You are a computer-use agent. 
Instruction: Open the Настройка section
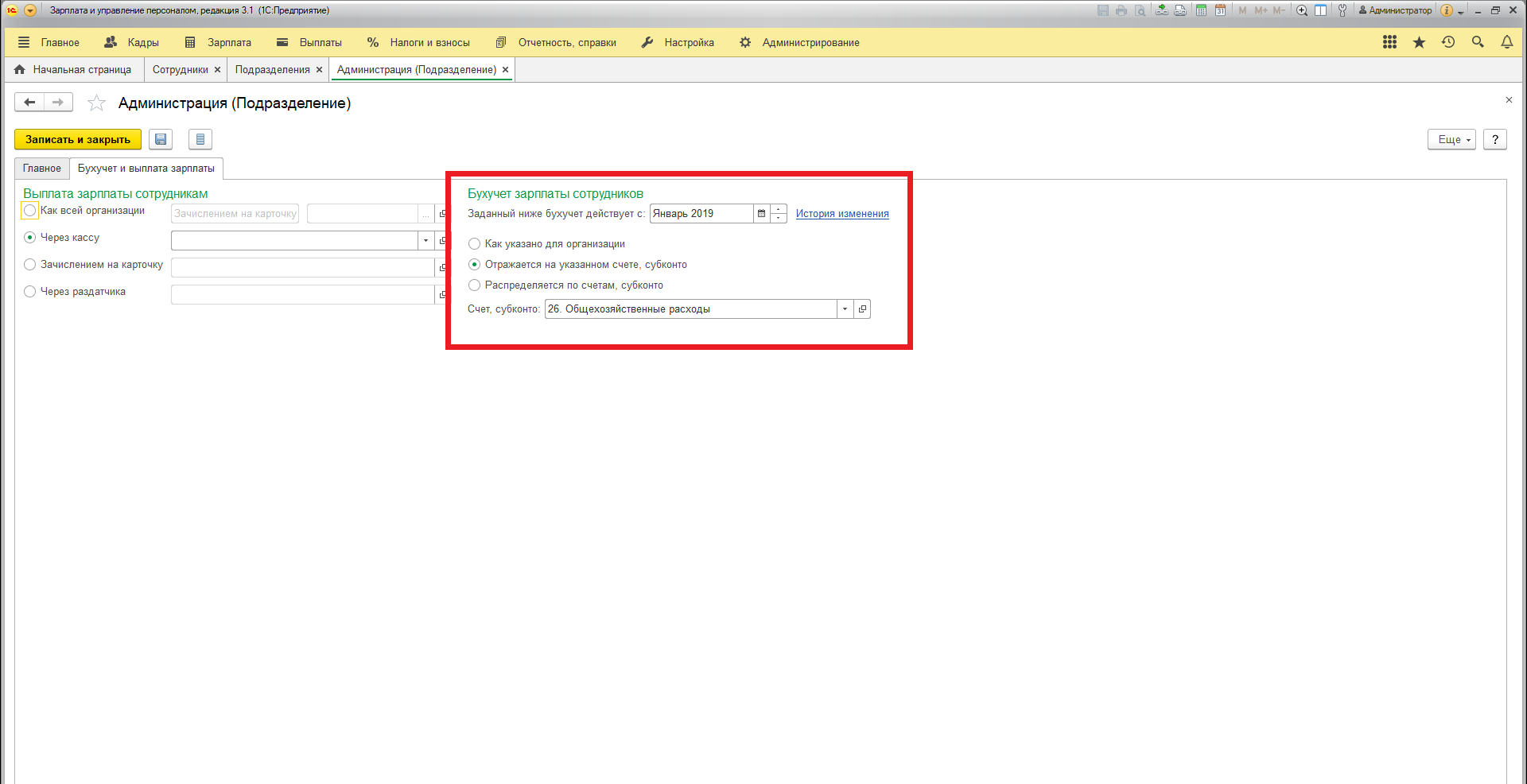pos(678,42)
